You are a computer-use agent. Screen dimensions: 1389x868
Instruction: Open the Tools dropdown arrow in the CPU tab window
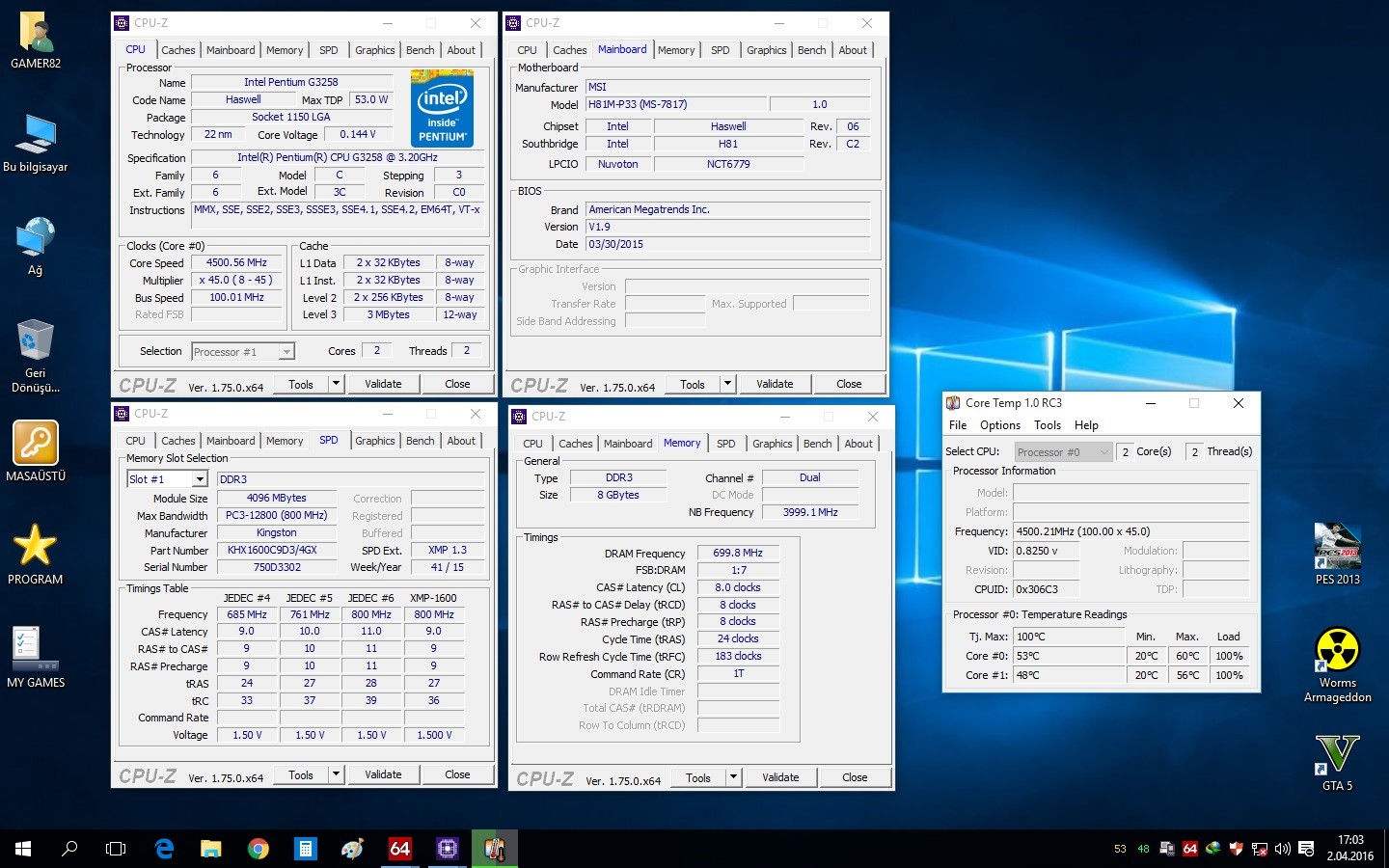336,384
